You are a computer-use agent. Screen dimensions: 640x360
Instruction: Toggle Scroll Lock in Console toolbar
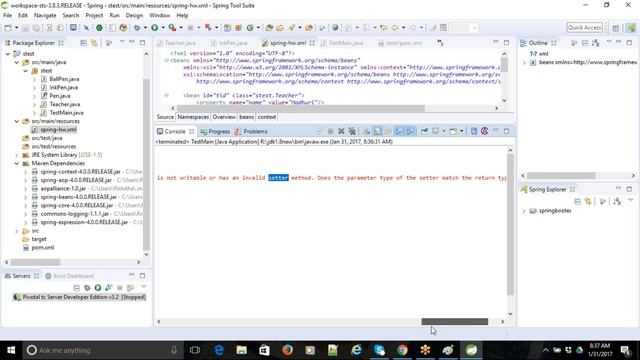click(x=378, y=131)
